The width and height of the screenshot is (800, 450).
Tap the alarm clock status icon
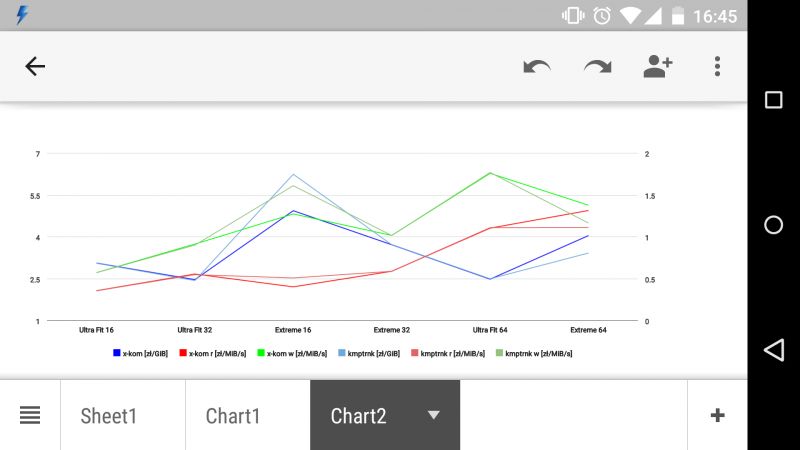[602, 16]
